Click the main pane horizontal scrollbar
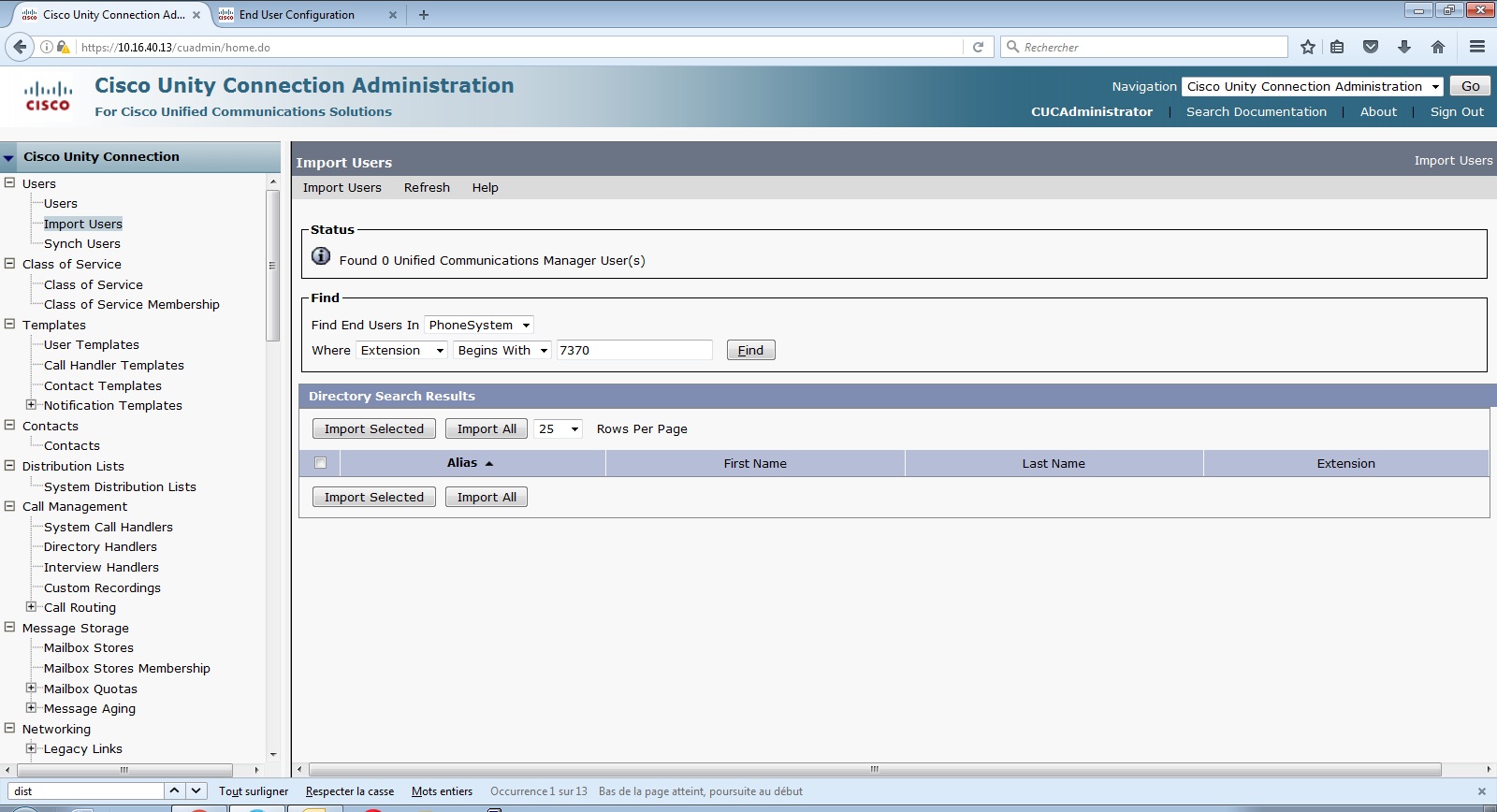The width and height of the screenshot is (1497, 812). pyautogui.click(x=875, y=769)
